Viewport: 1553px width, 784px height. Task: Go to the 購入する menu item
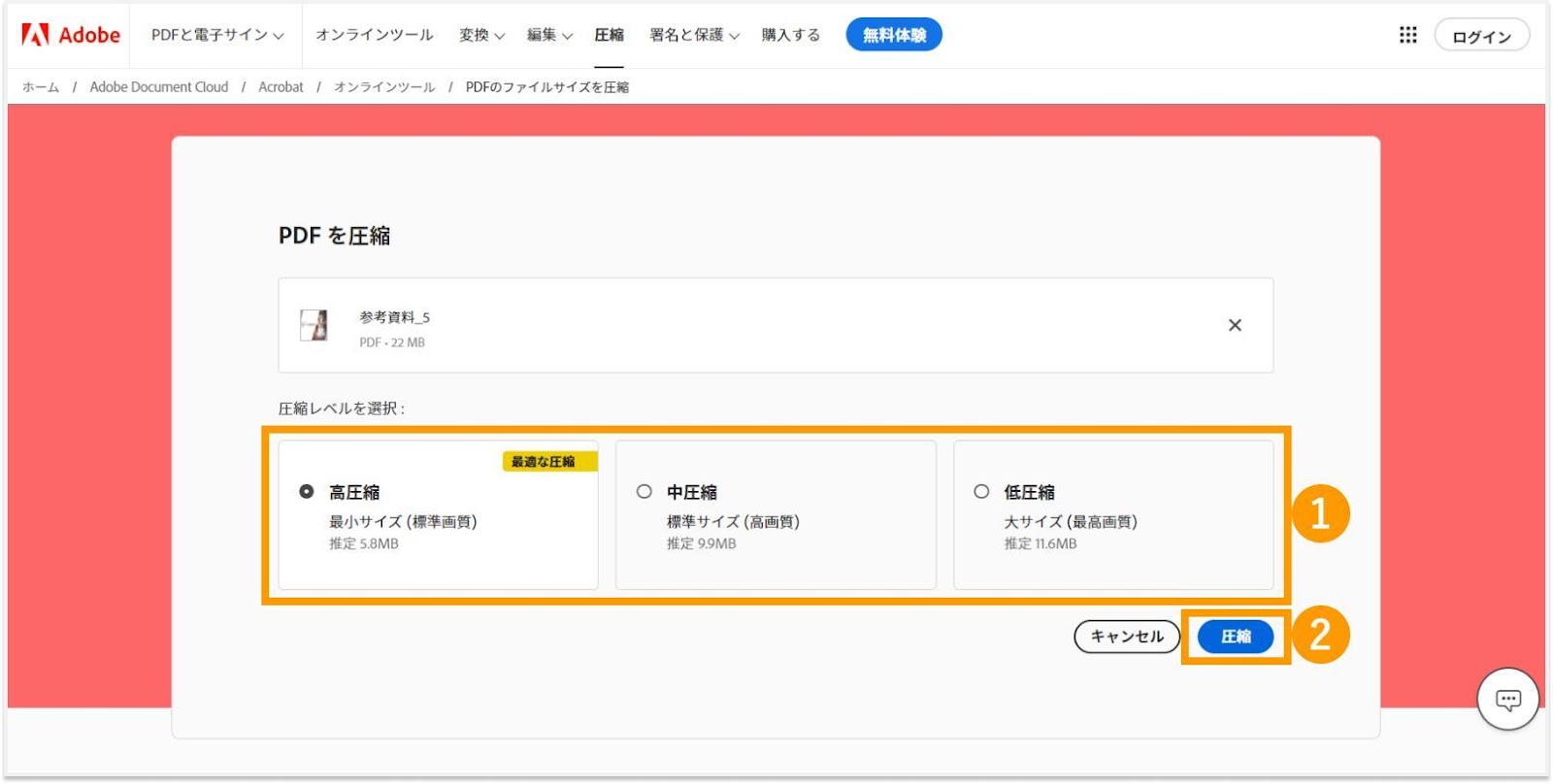pos(790,35)
